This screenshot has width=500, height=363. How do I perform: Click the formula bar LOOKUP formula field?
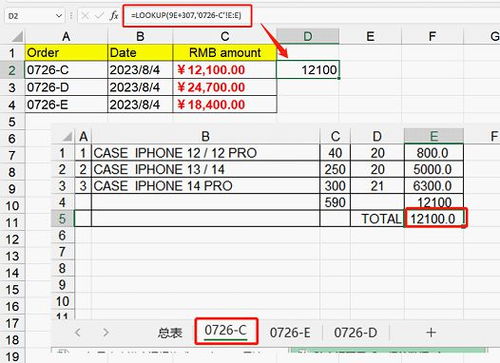pyautogui.click(x=187, y=15)
